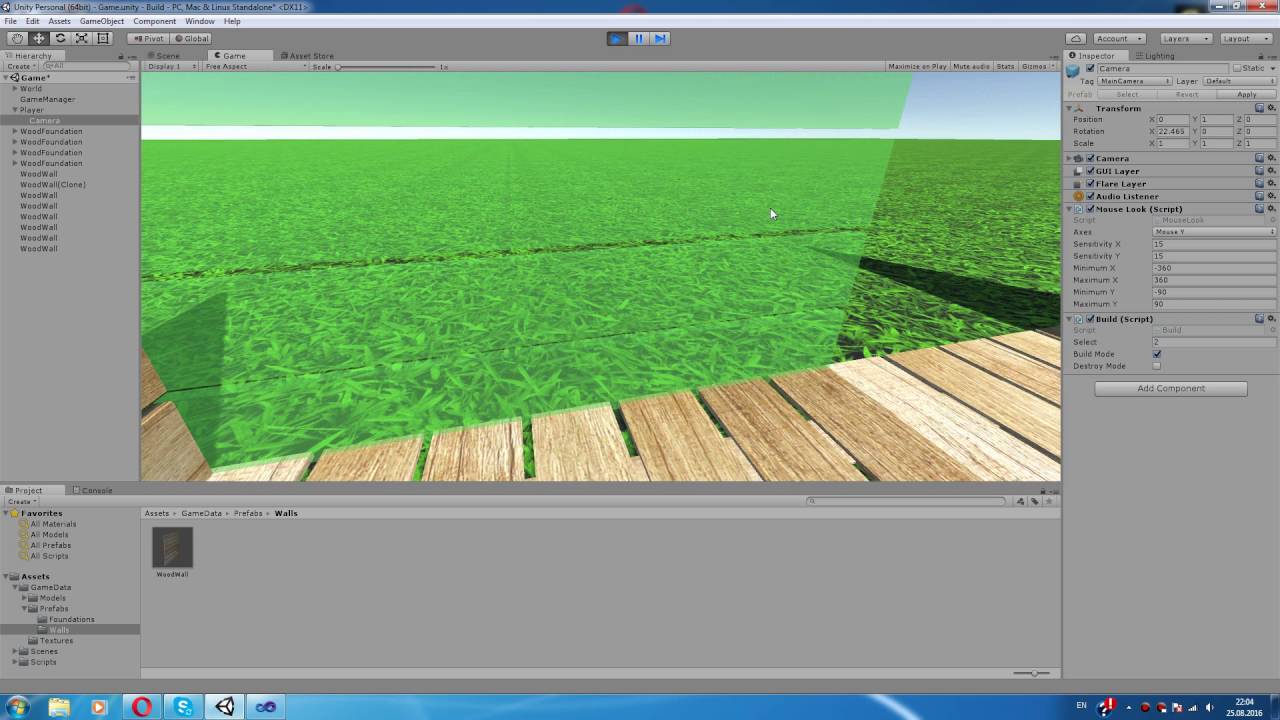The height and width of the screenshot is (720, 1280).
Task: Click the Sensitivity X field
Action: [x=1214, y=244]
